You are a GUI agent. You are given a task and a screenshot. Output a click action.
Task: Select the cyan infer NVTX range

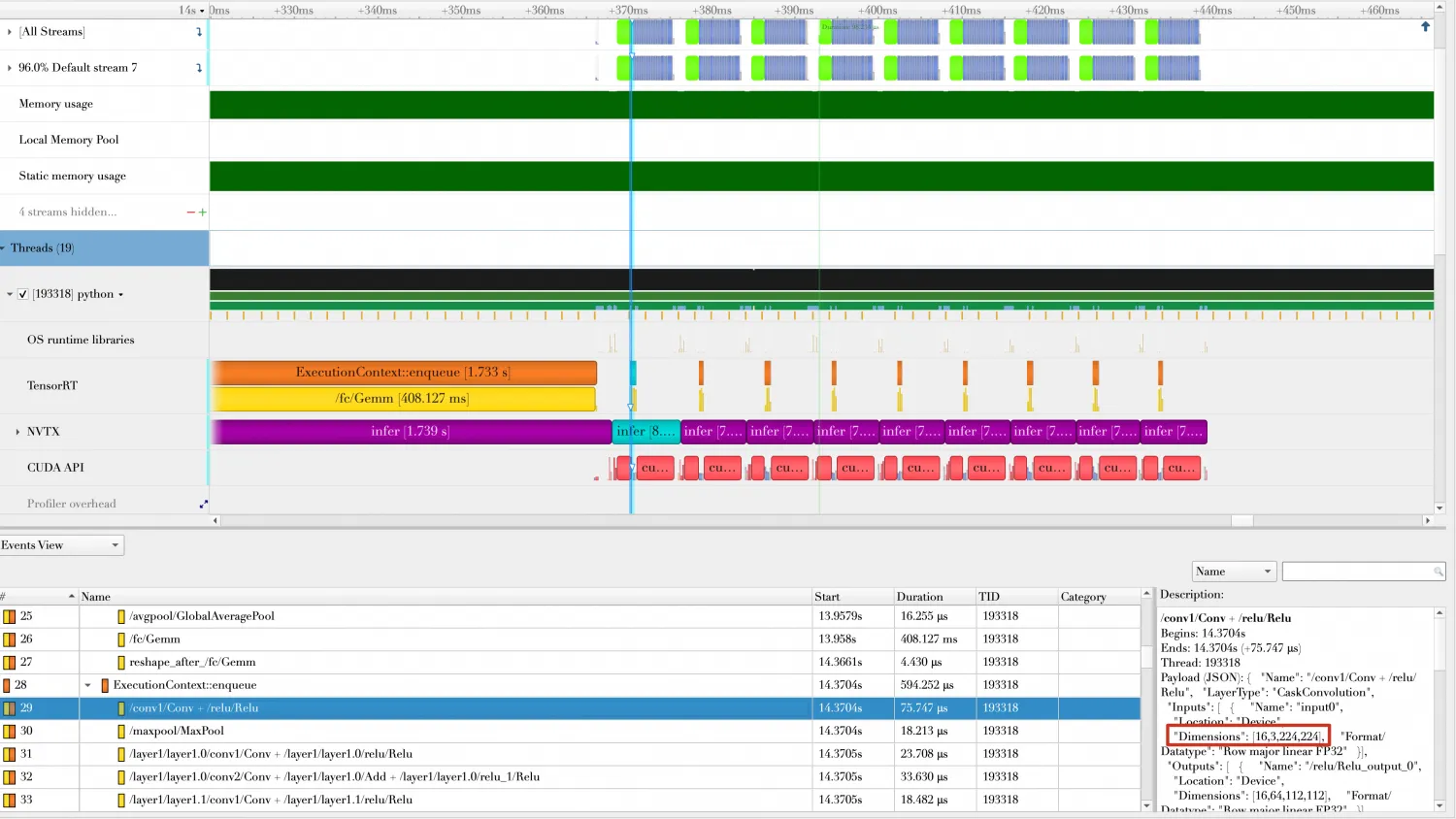pyautogui.click(x=645, y=432)
